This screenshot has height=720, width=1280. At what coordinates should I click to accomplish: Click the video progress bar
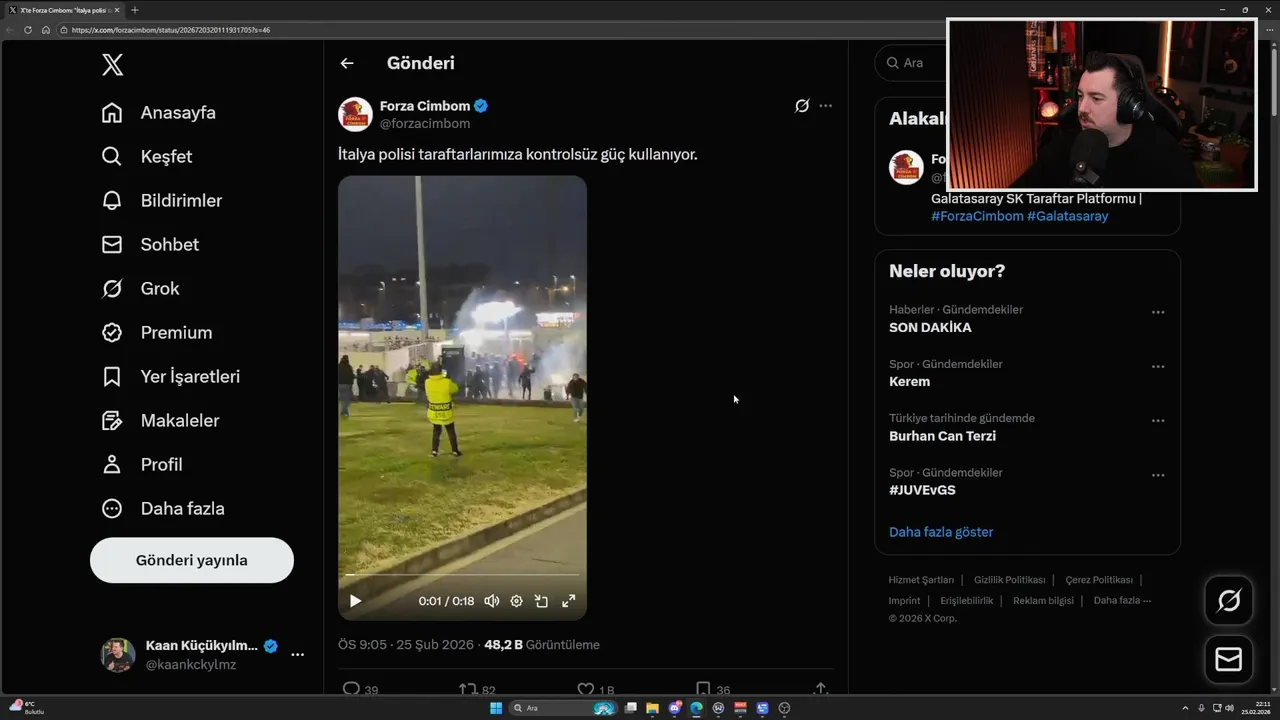point(462,575)
